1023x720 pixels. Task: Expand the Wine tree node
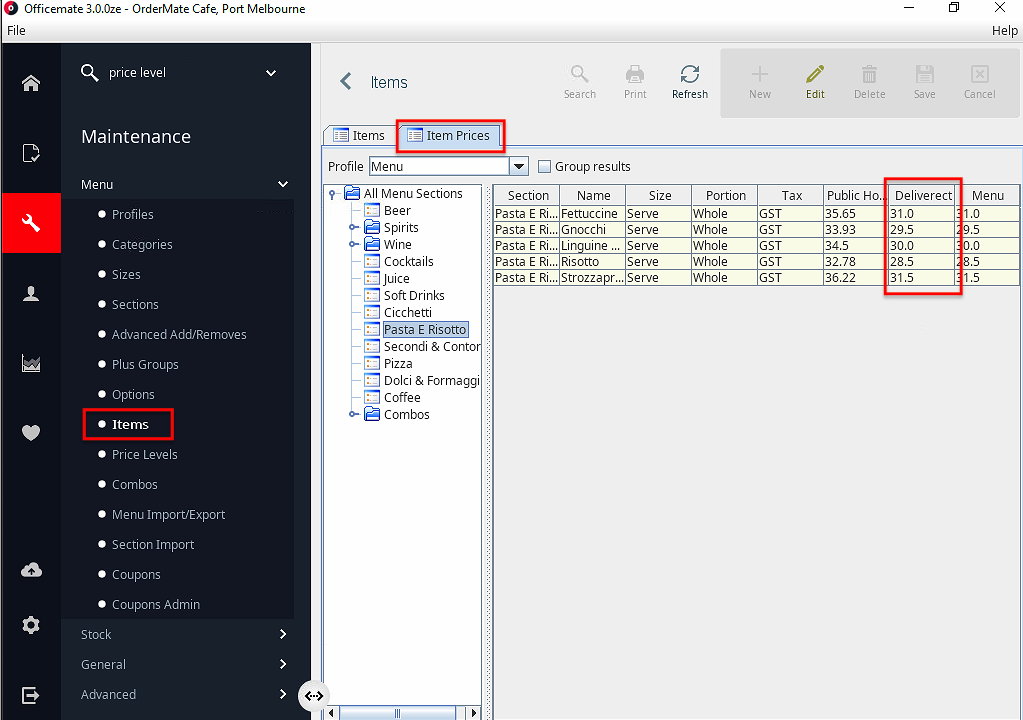point(353,245)
